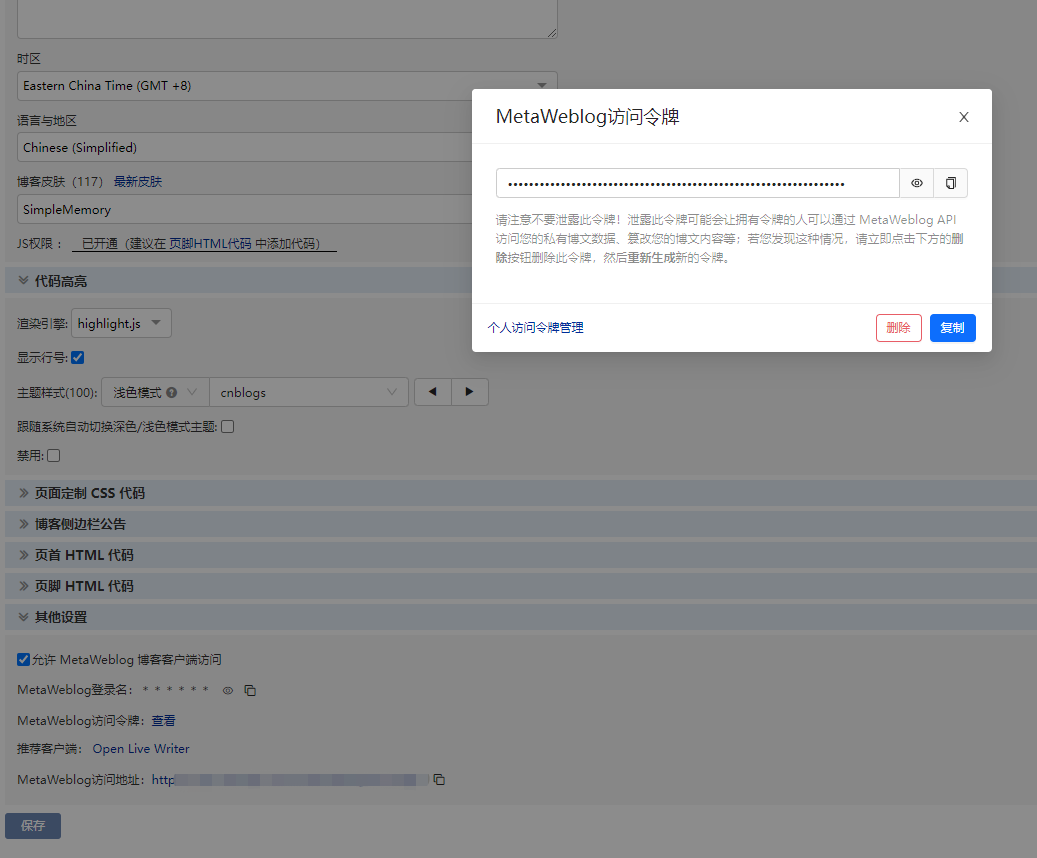Check the 禁用 checkbox

(x=54, y=456)
